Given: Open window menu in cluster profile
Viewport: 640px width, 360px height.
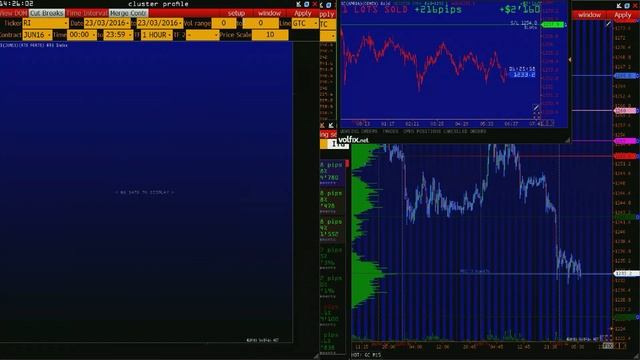Looking at the screenshot, I should (269, 13).
